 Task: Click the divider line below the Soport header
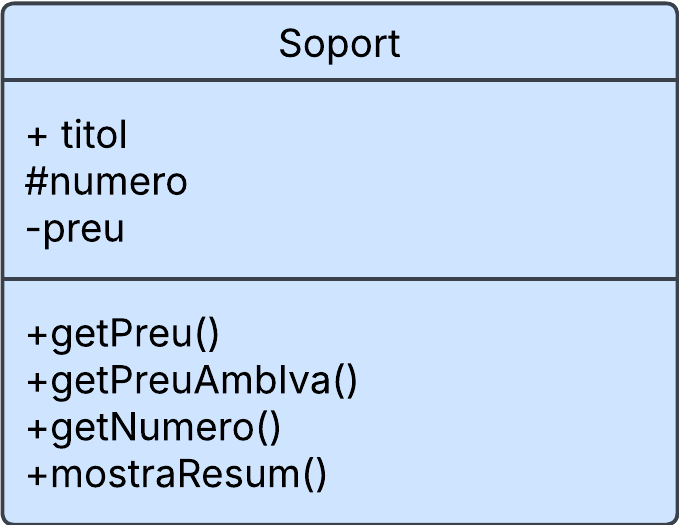click(339, 80)
